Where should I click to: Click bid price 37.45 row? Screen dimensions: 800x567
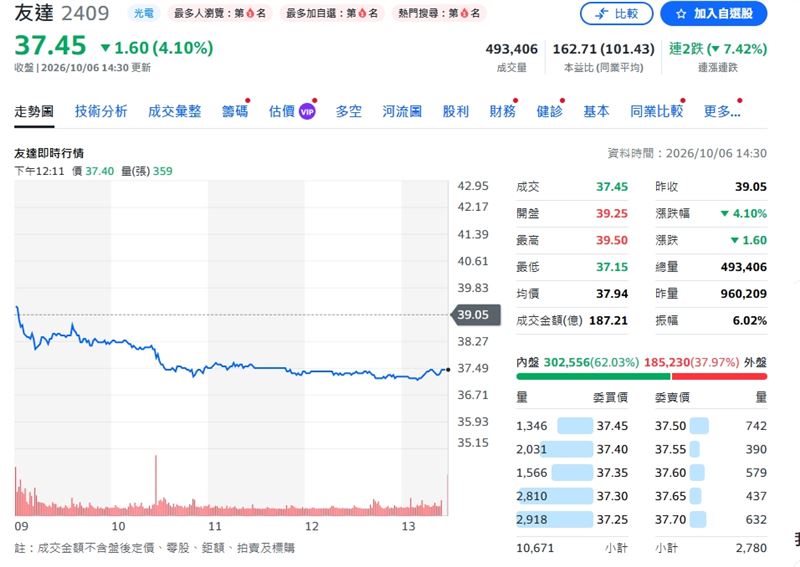(572, 426)
